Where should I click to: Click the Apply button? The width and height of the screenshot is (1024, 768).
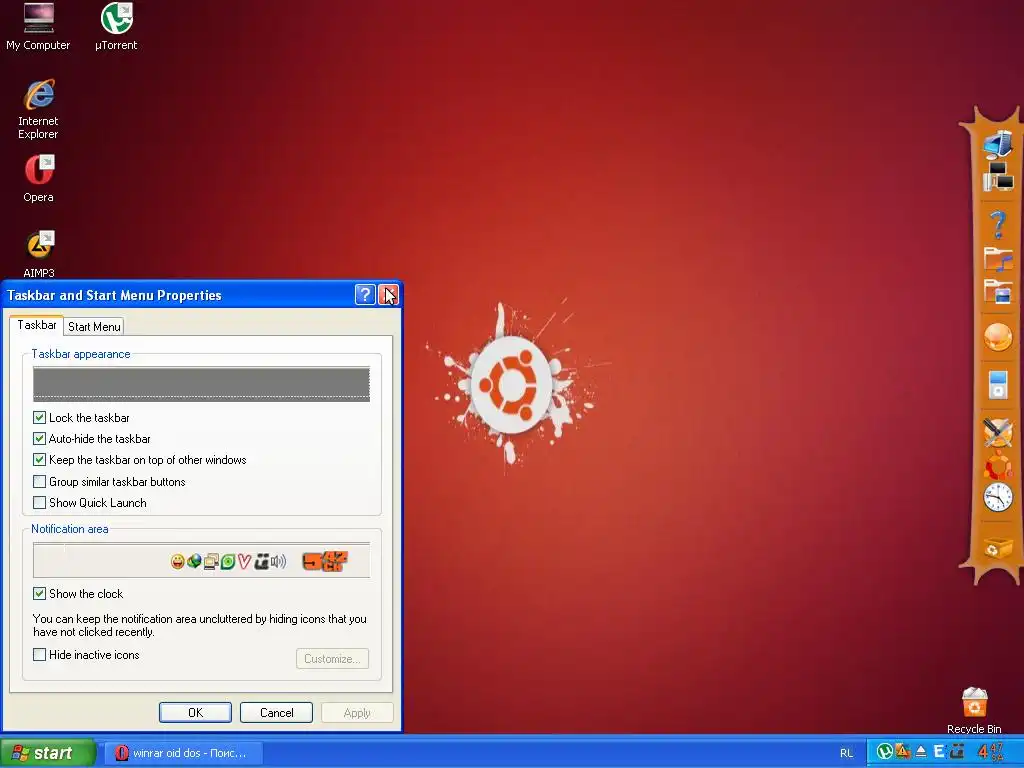pos(357,712)
